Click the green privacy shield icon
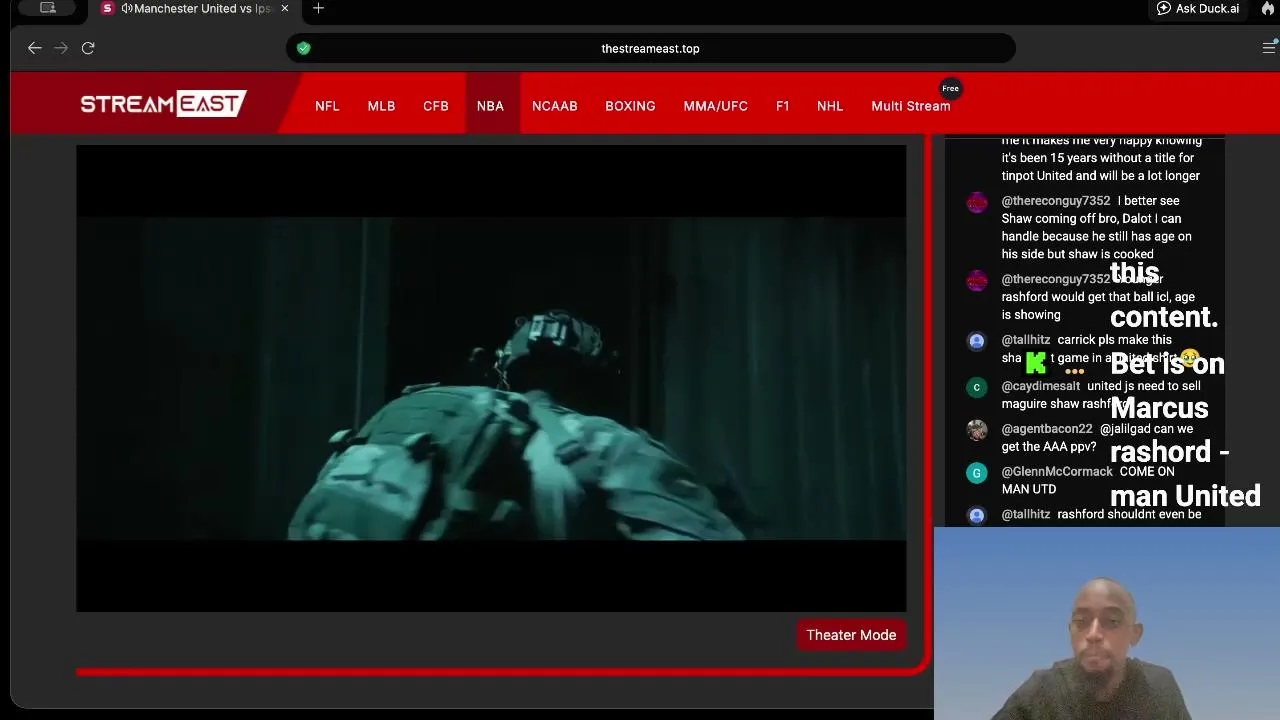This screenshot has width=1280, height=720. (x=304, y=48)
